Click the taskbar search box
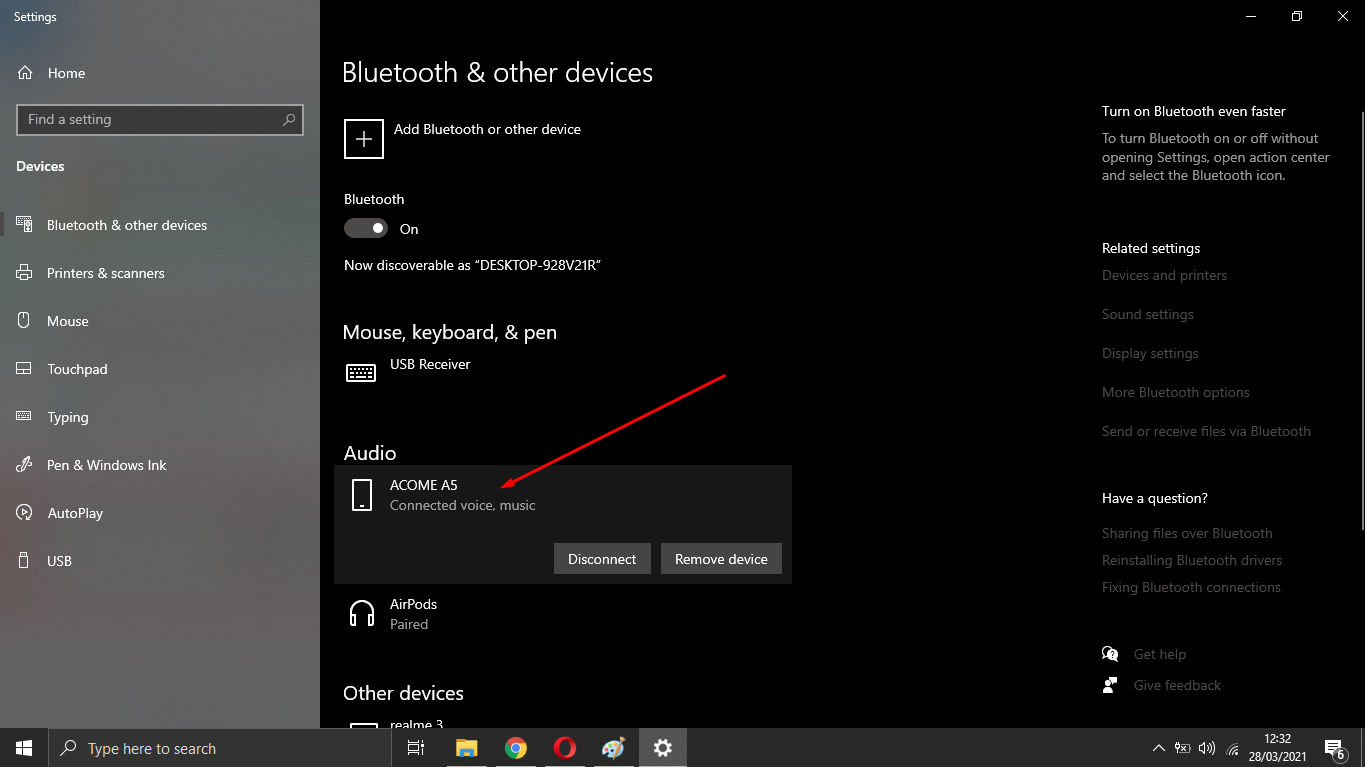 [x=220, y=748]
